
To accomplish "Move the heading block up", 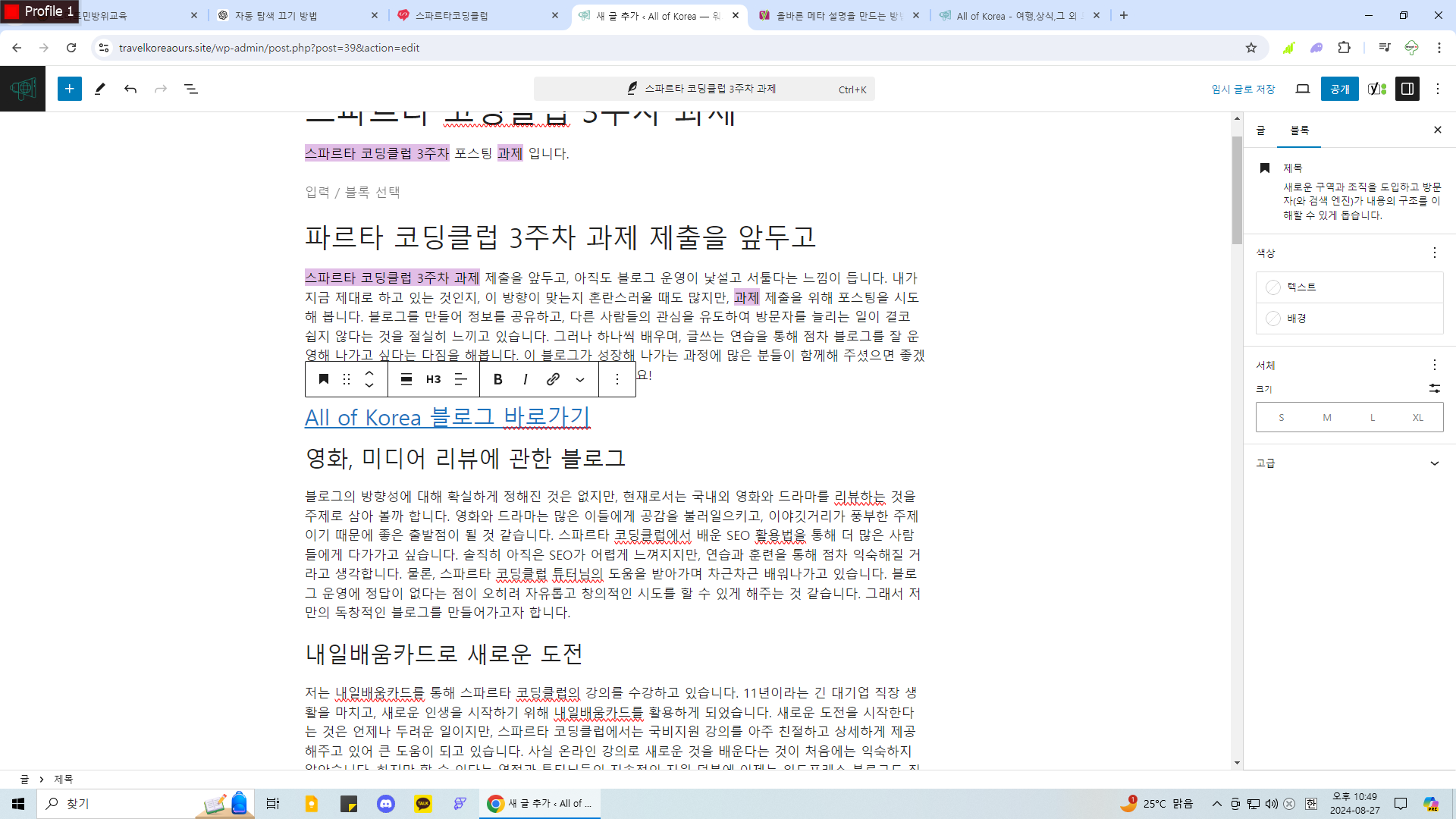I will 369,372.
